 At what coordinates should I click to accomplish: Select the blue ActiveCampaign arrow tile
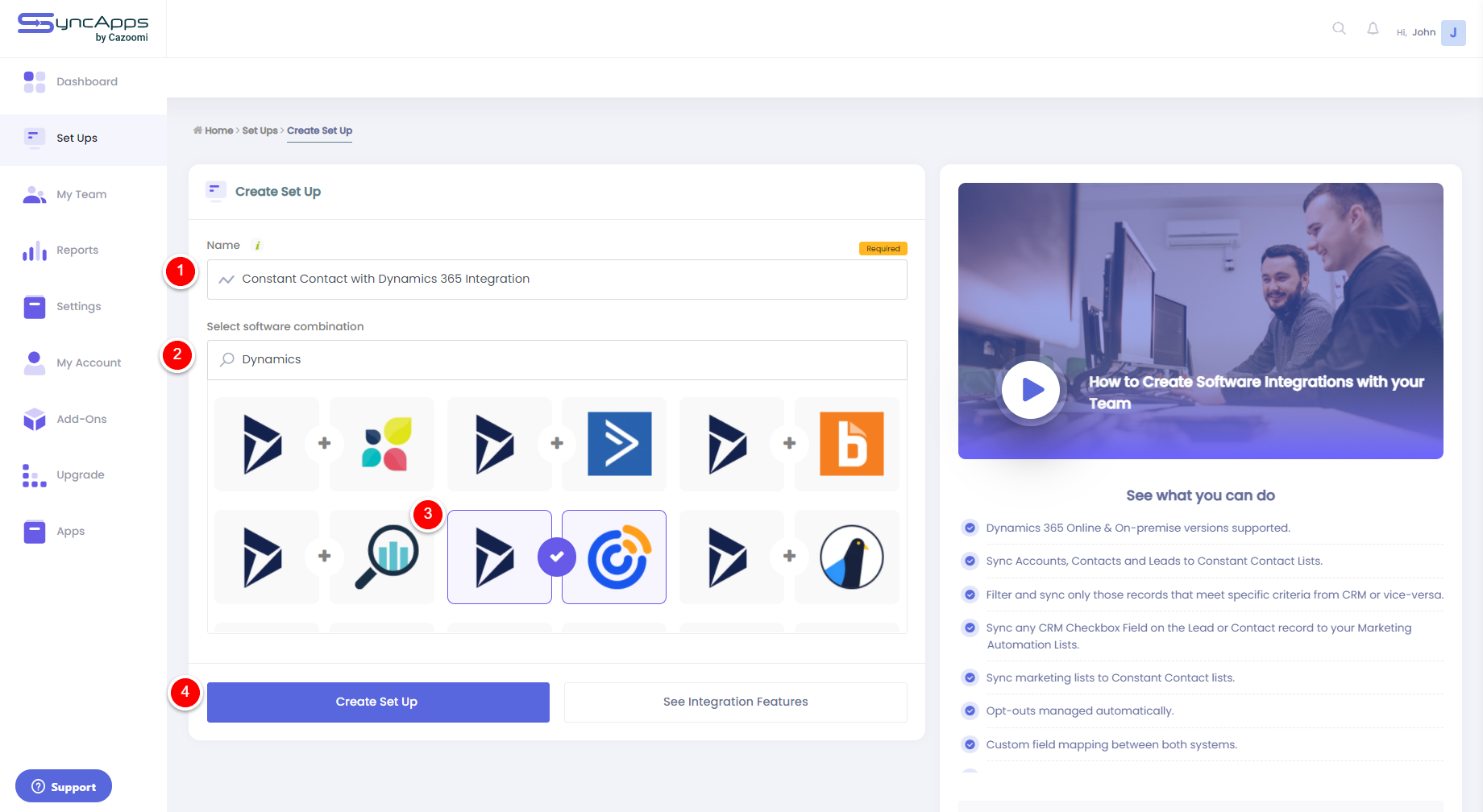click(614, 444)
